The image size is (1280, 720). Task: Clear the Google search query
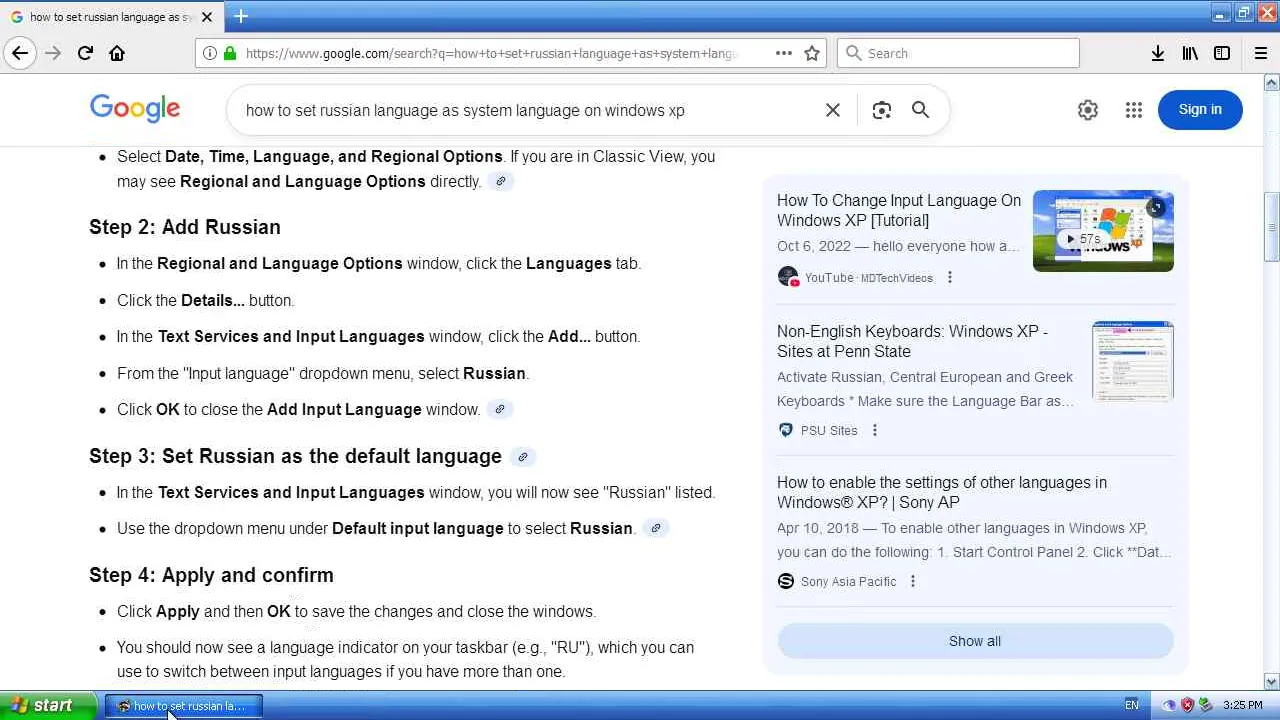click(x=833, y=110)
